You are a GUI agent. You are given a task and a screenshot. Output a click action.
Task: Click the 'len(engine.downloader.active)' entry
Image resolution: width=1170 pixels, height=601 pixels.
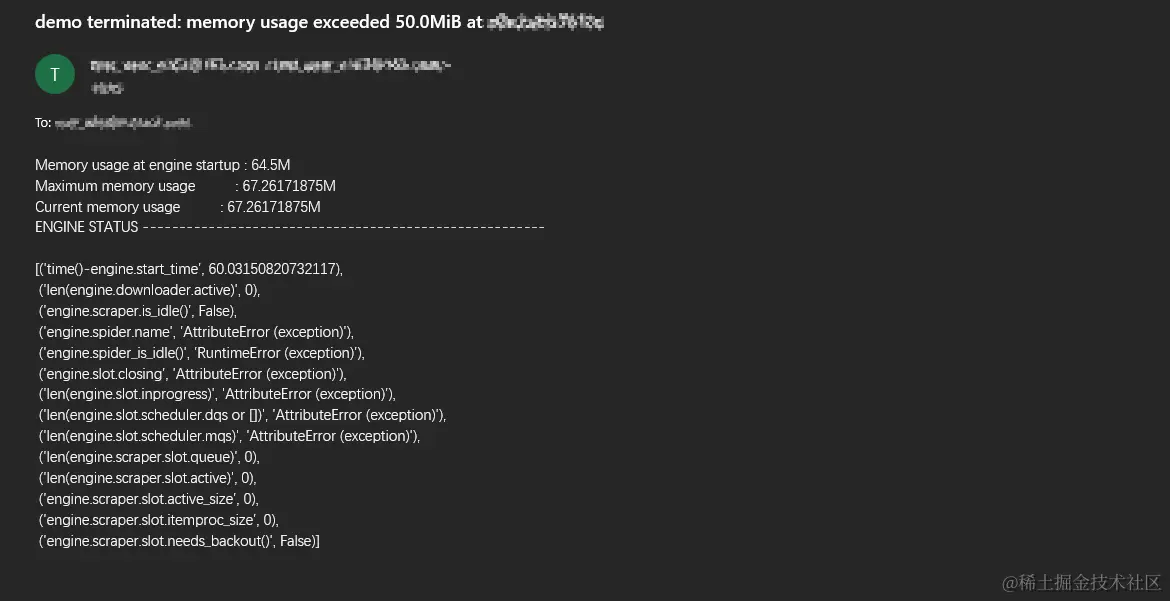[x=149, y=290]
